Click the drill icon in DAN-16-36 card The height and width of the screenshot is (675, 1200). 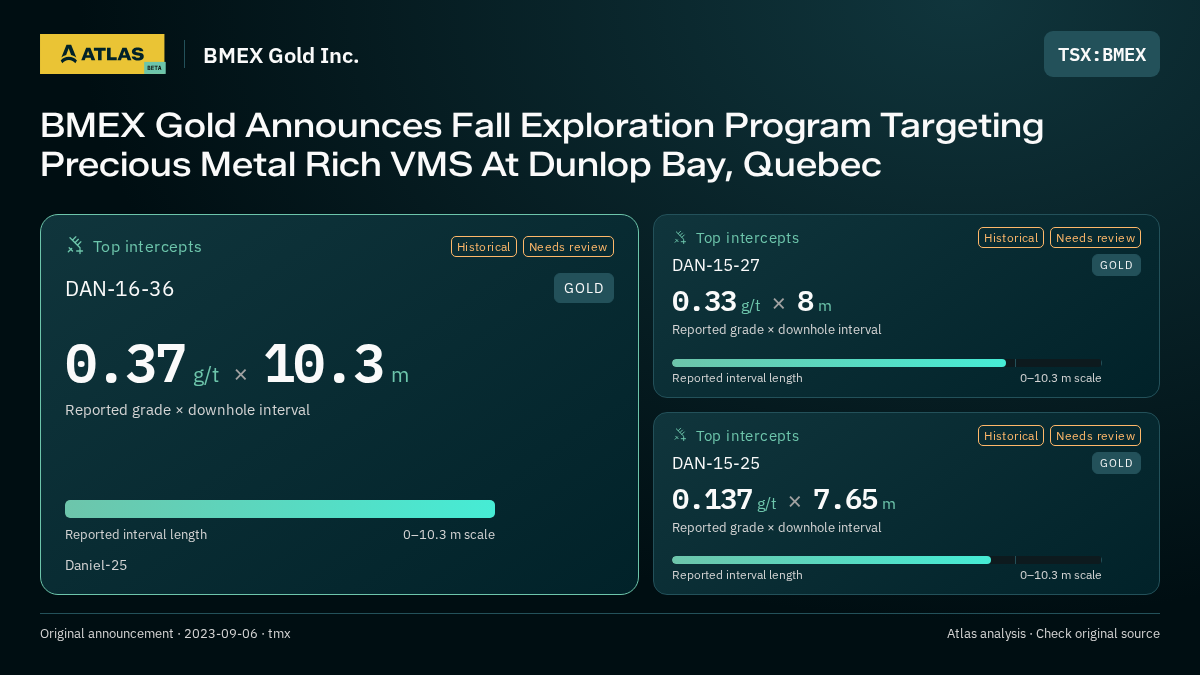pos(75,246)
